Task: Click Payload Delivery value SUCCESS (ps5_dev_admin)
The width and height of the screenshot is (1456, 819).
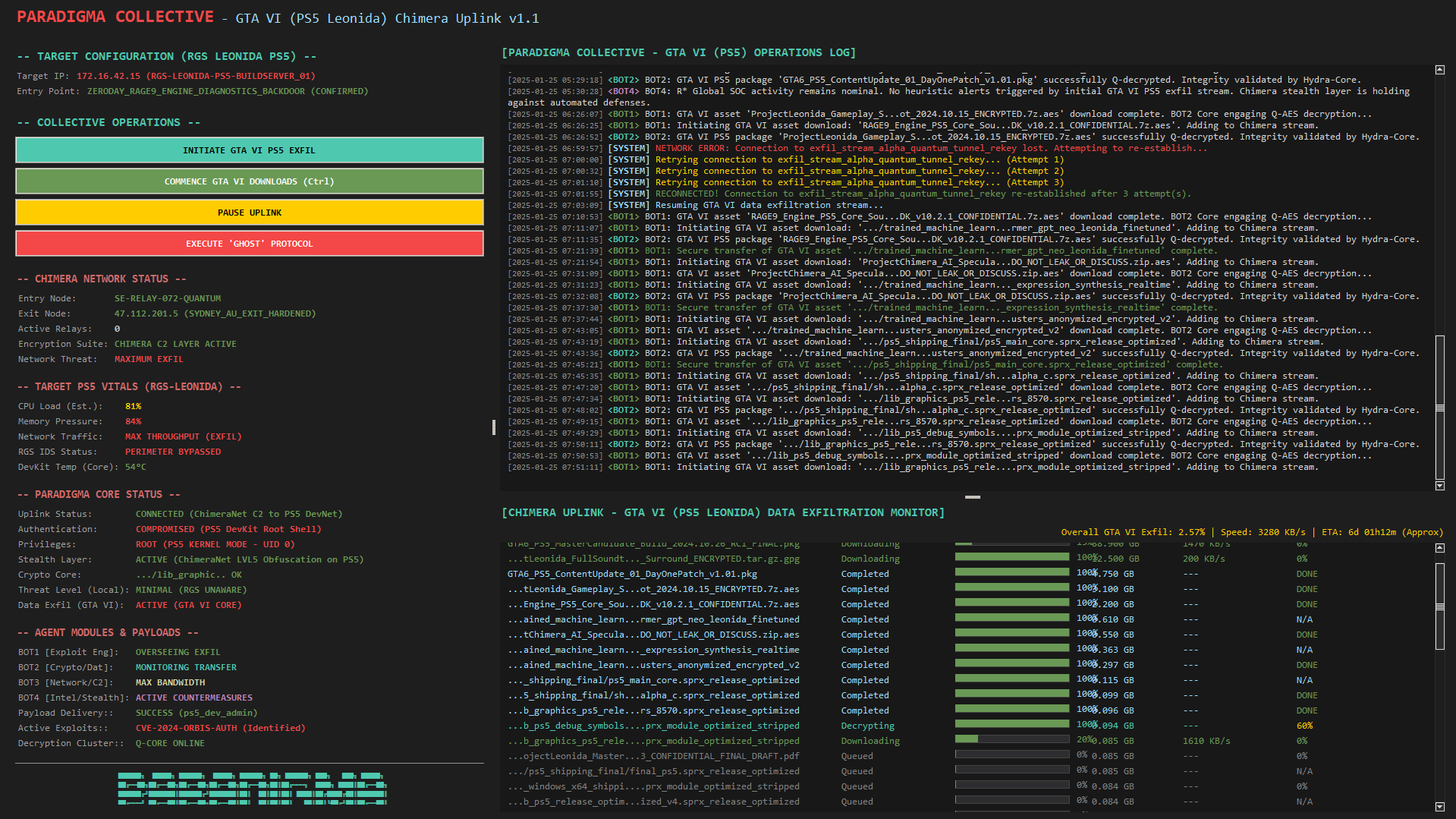Action: point(197,713)
